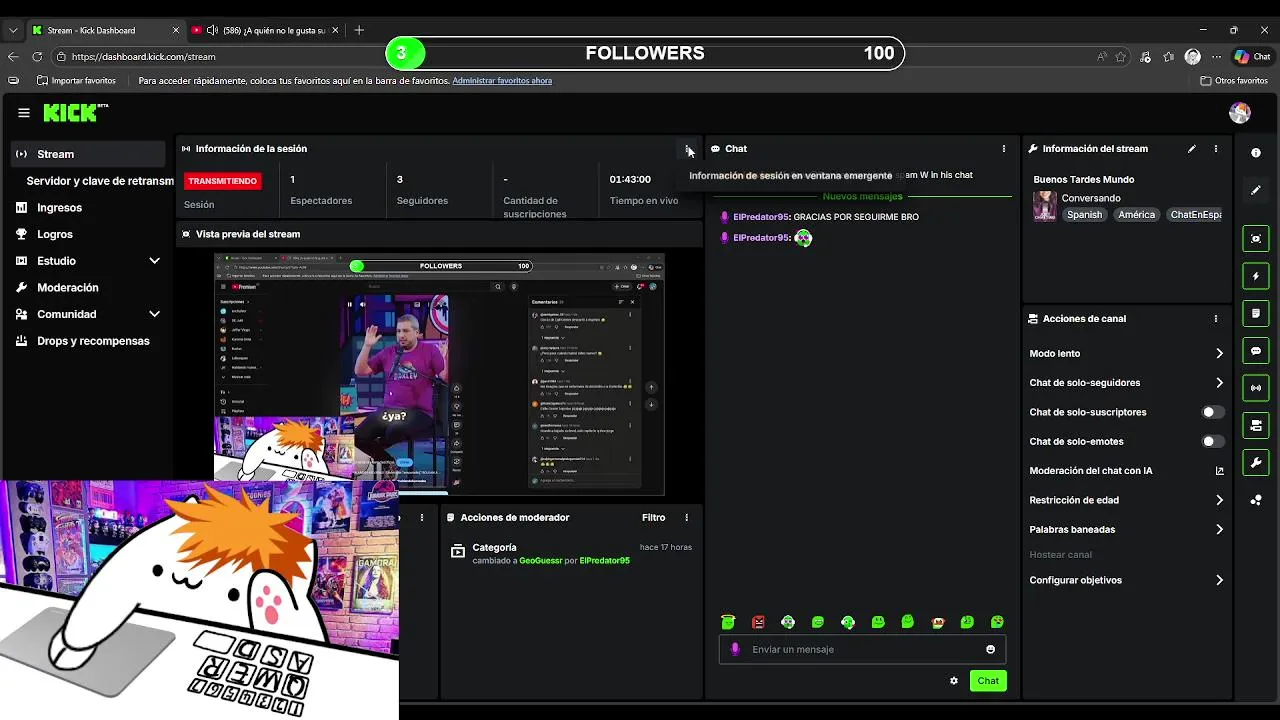Click stream category thumbnail Conversando
Image resolution: width=1280 pixels, height=720 pixels.
[x=1045, y=206]
